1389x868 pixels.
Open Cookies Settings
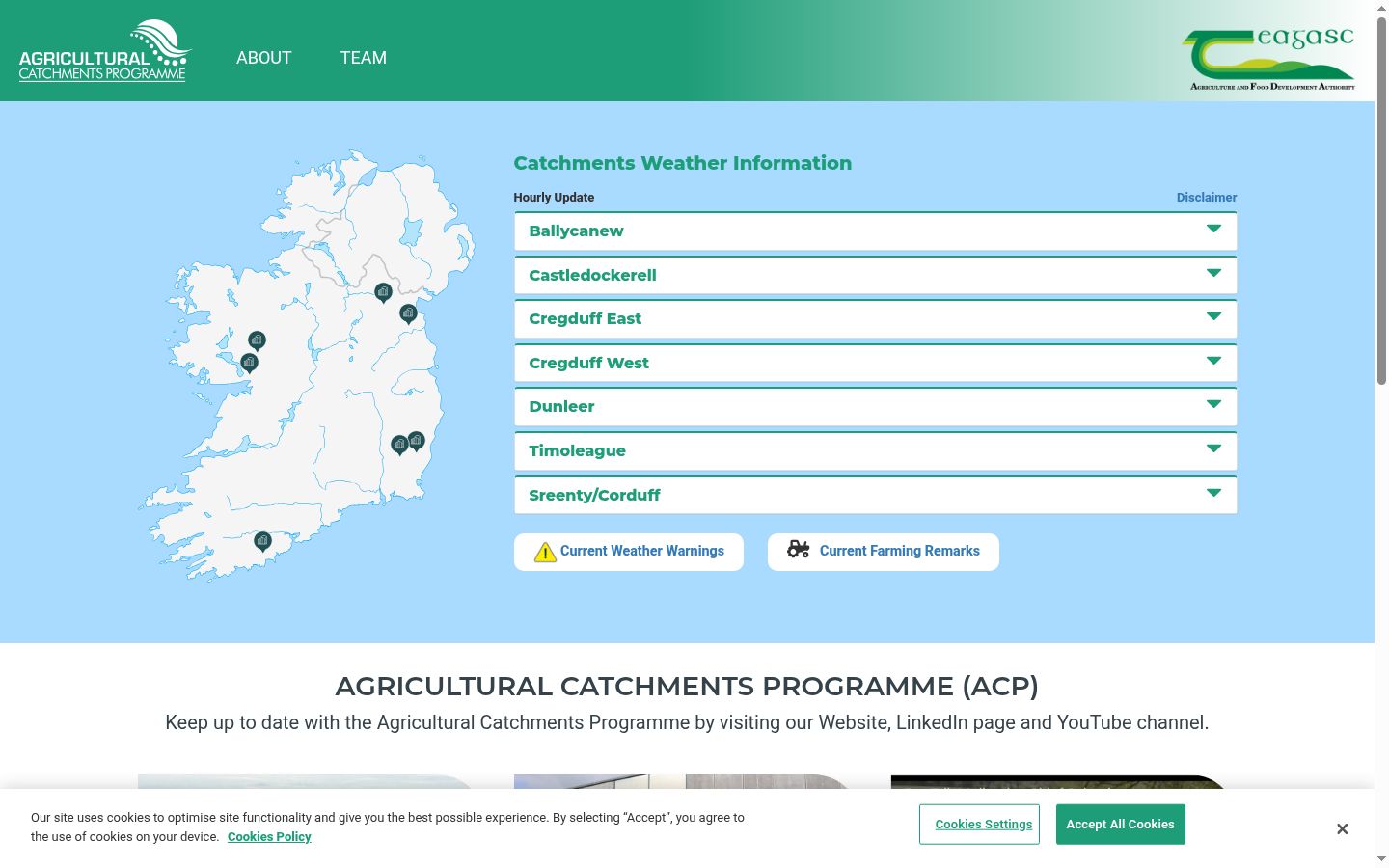(x=979, y=825)
